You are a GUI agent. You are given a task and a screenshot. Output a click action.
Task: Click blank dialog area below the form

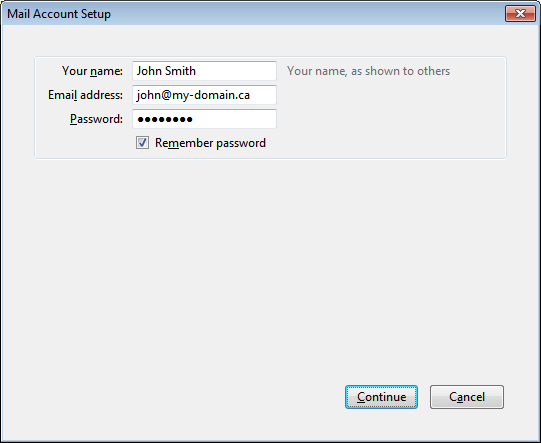(x=270, y=269)
